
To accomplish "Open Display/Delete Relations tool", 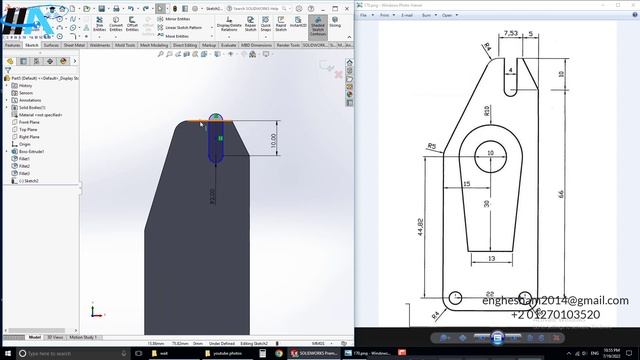I will [229, 24].
